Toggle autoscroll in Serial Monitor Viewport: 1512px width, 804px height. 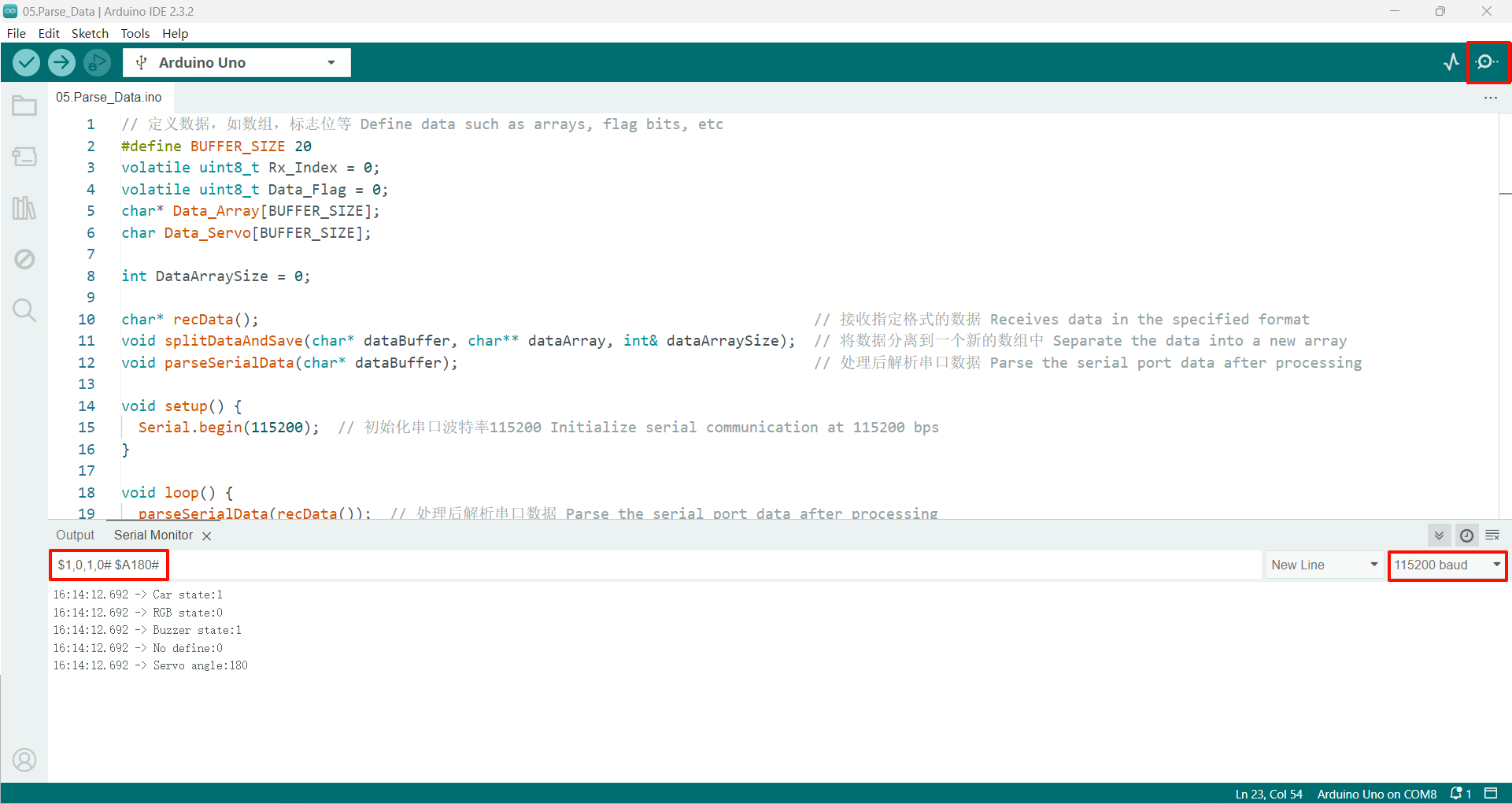click(1439, 535)
